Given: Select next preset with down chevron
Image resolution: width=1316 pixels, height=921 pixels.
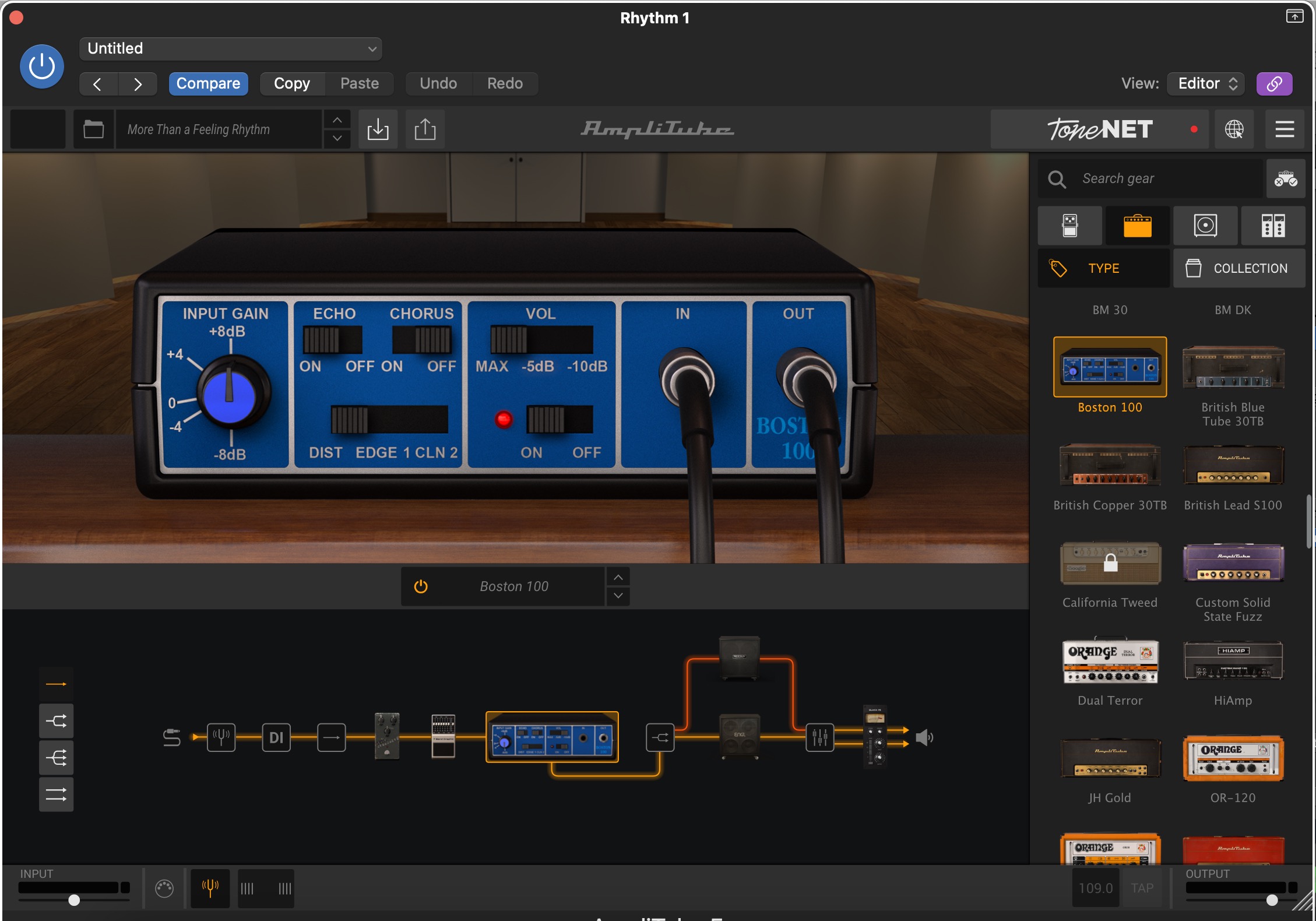Looking at the screenshot, I should tap(337, 139).
